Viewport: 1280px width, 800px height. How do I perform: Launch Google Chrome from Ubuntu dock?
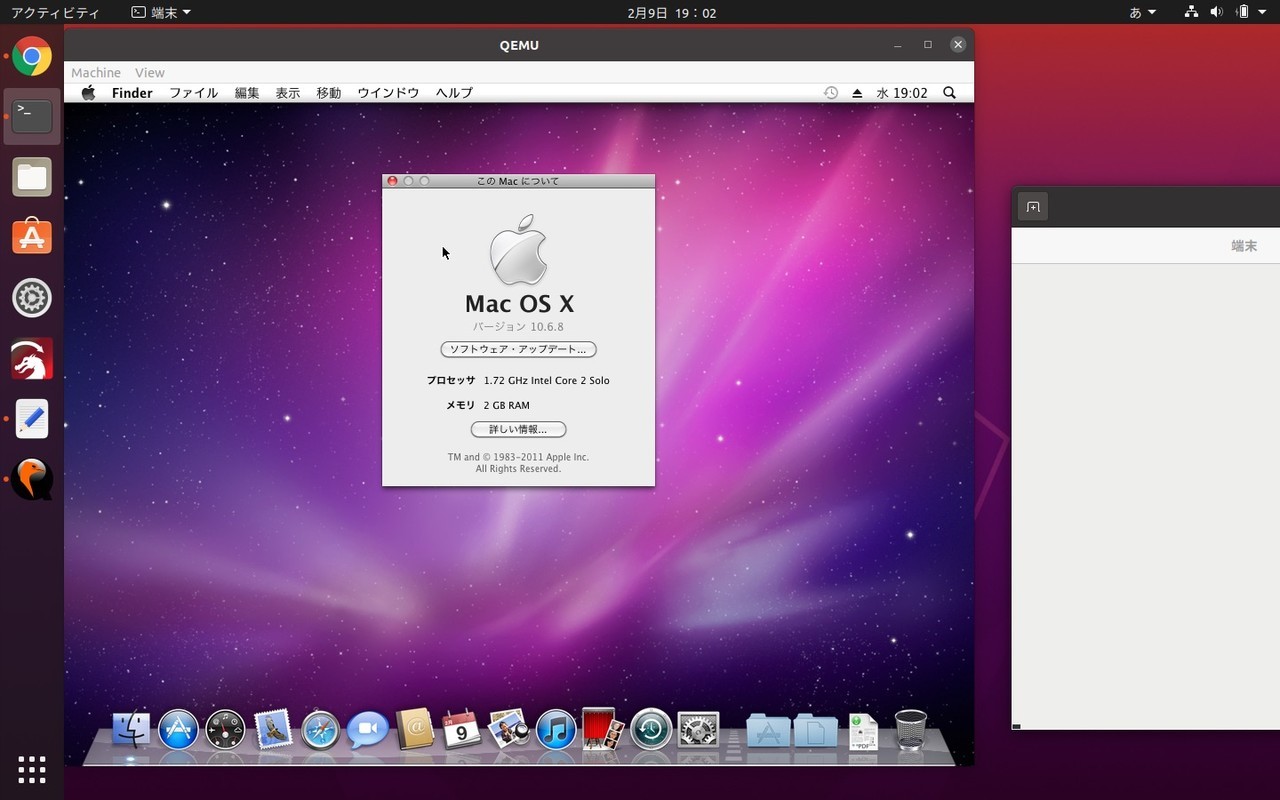[32, 56]
